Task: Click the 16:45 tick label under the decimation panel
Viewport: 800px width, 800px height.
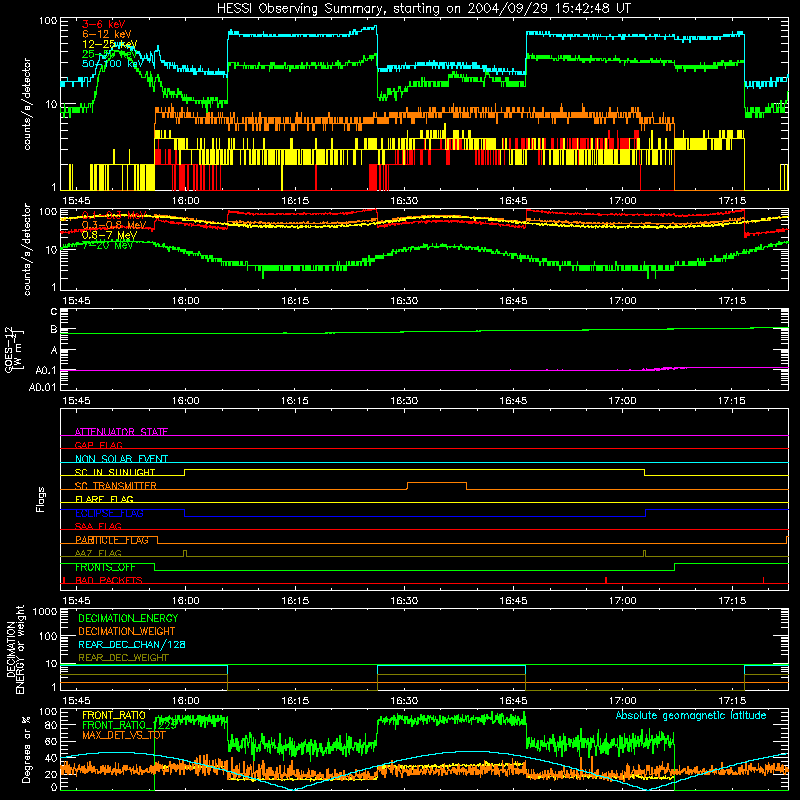Action: [513, 701]
